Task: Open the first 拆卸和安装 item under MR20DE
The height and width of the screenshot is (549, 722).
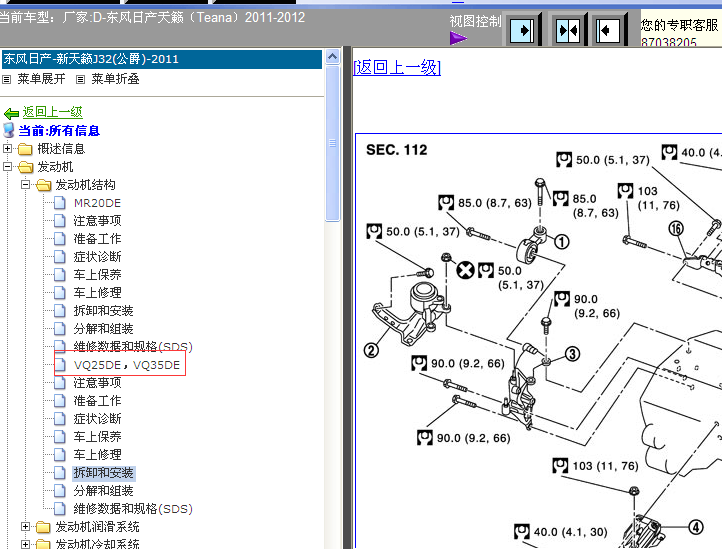Action: [x=103, y=311]
